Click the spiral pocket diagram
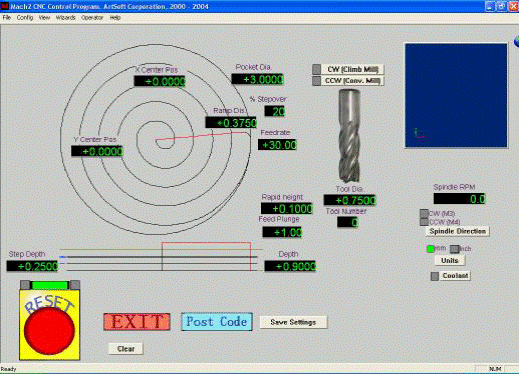This screenshot has height=374, width=519. point(156,139)
